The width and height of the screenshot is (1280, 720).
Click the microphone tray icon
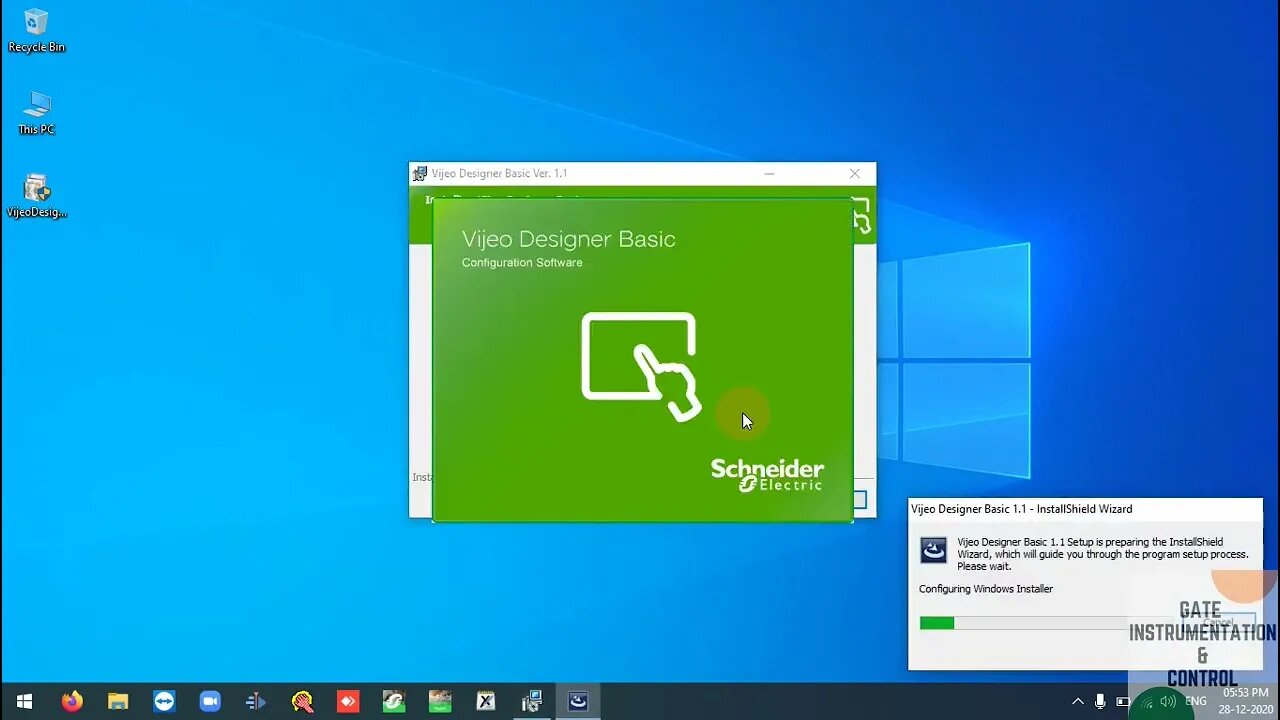pyautogui.click(x=1100, y=701)
